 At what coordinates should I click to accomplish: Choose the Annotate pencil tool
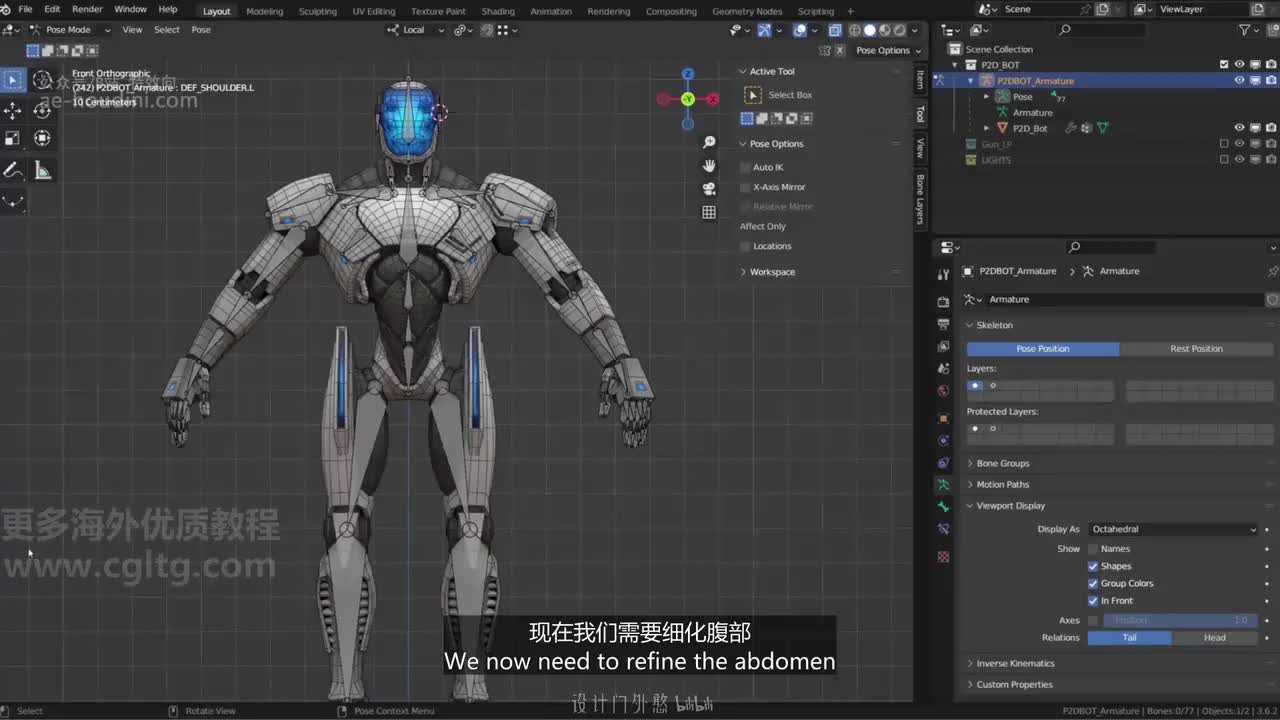(x=13, y=171)
